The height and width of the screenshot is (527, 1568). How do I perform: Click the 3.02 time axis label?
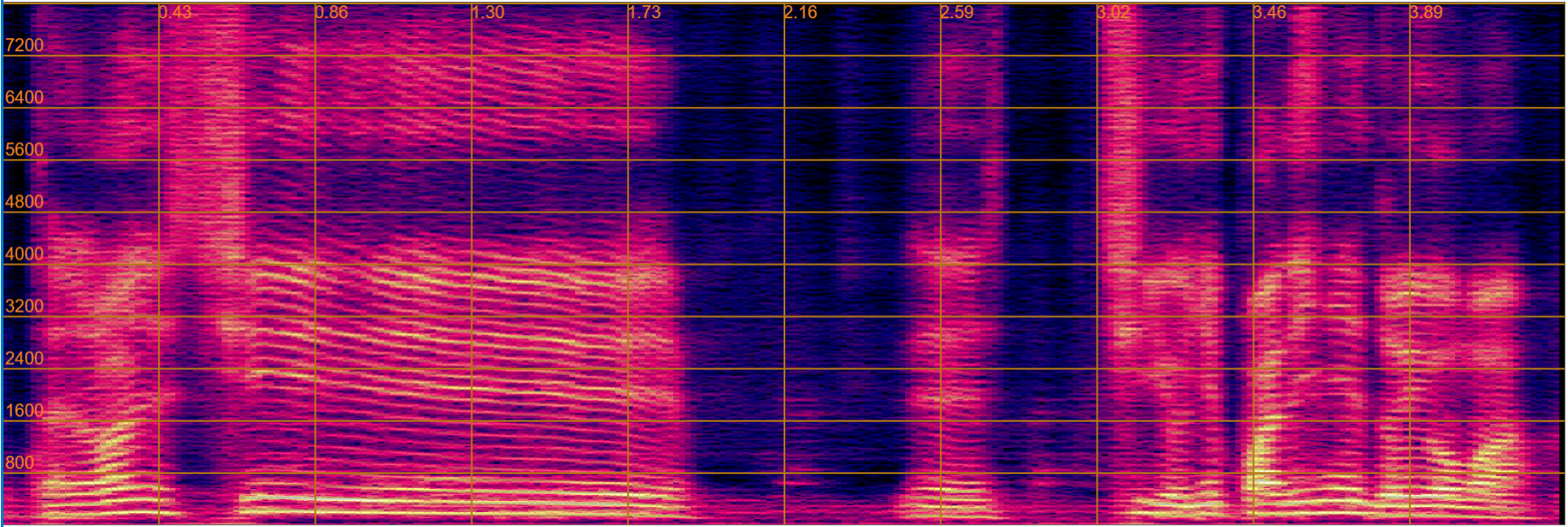point(1113,12)
